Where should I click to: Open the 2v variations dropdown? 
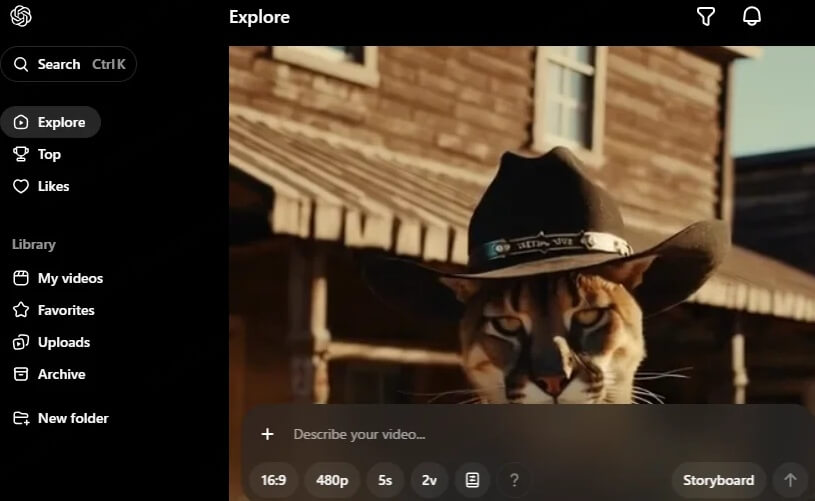point(429,480)
